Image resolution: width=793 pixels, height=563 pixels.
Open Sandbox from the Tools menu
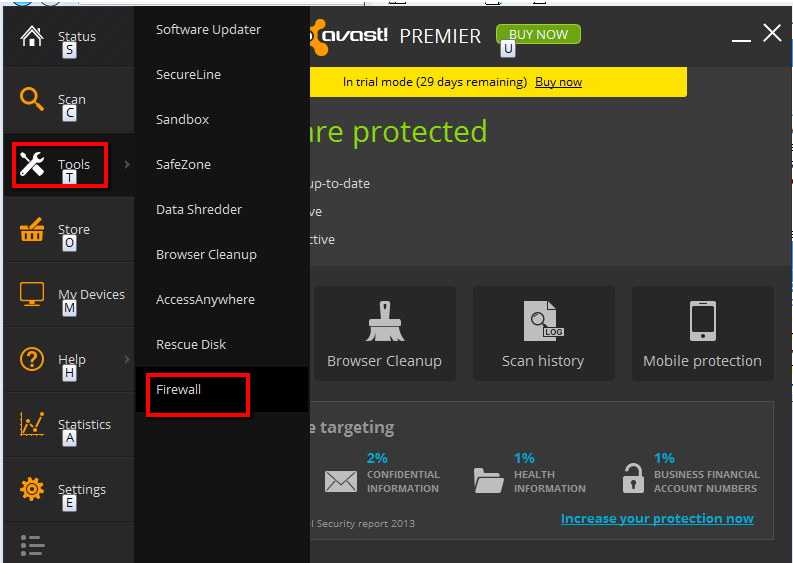(182, 119)
